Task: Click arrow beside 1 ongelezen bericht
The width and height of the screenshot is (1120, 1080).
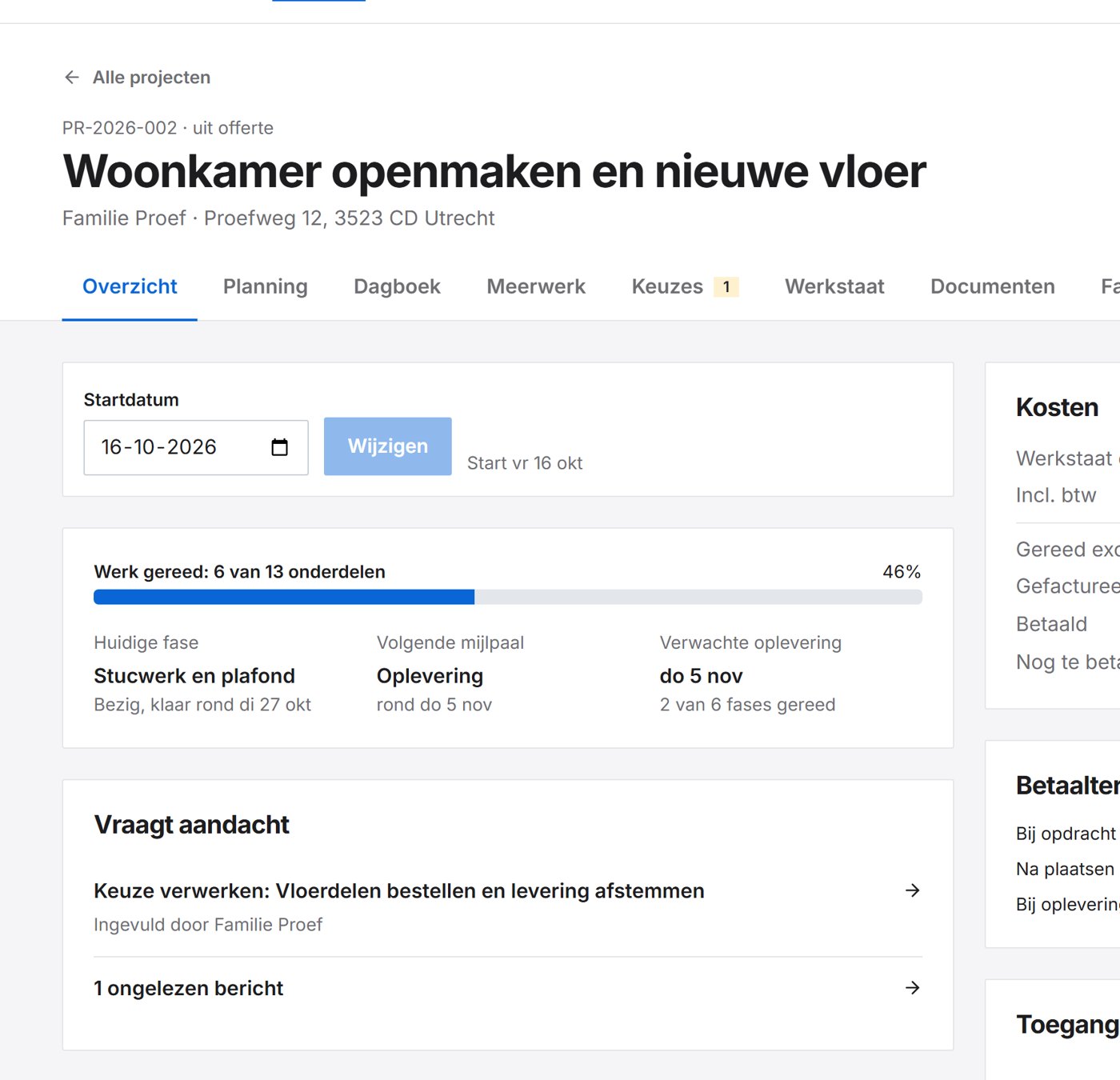Action: pos(912,988)
